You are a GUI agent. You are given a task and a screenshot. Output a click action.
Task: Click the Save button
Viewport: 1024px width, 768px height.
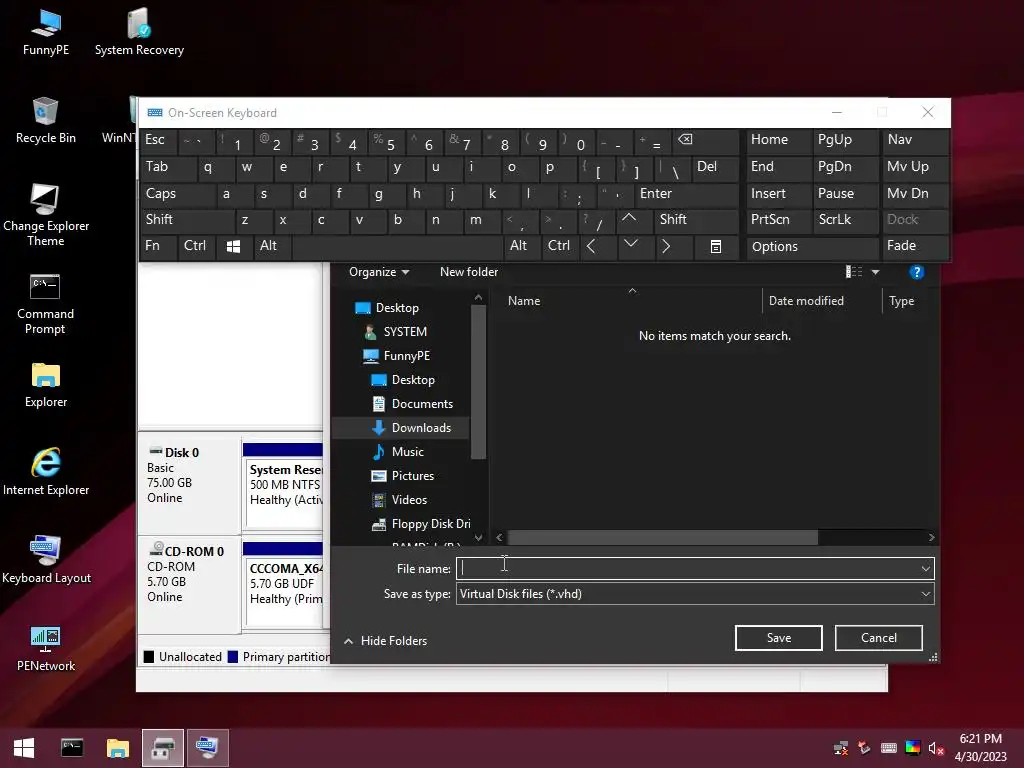tap(778, 638)
